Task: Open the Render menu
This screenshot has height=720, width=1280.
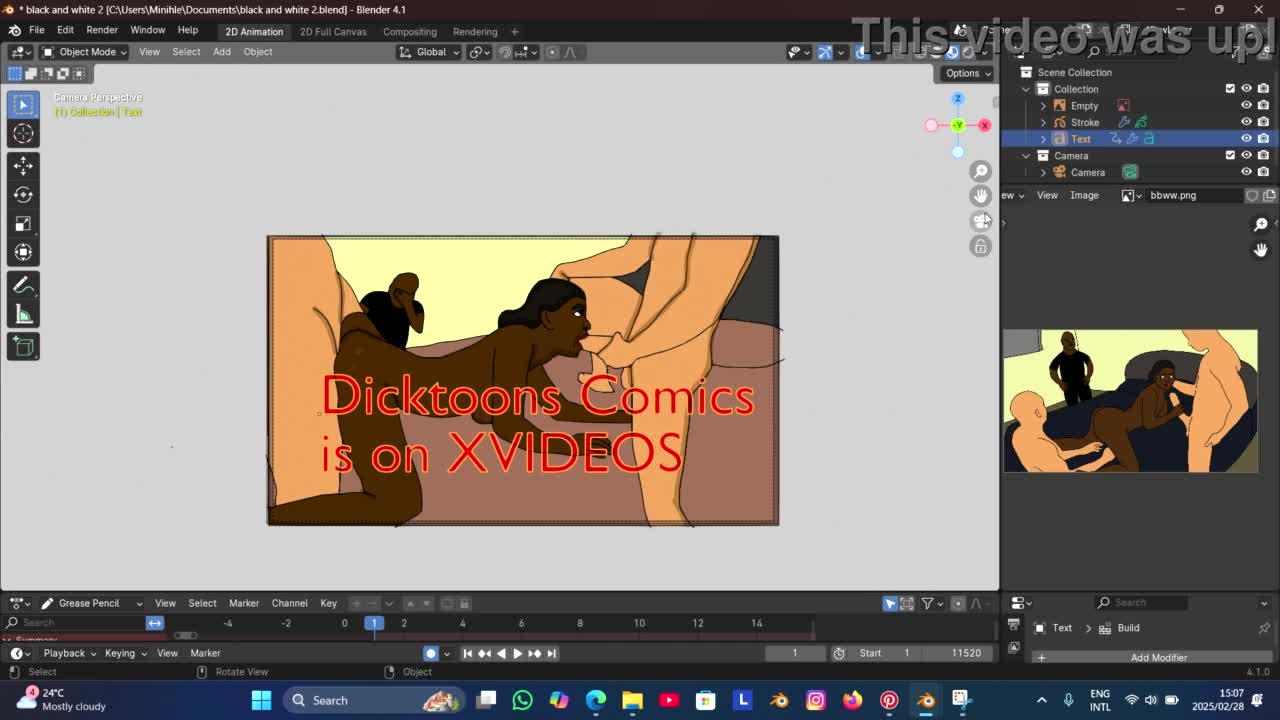Action: click(x=102, y=30)
